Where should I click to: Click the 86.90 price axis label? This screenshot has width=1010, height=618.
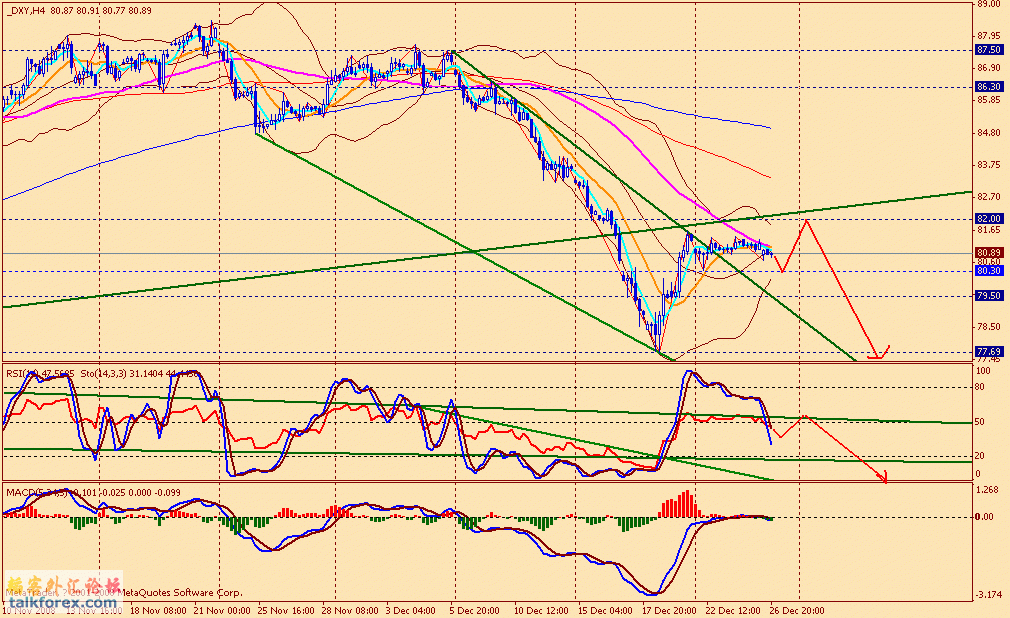989,68
